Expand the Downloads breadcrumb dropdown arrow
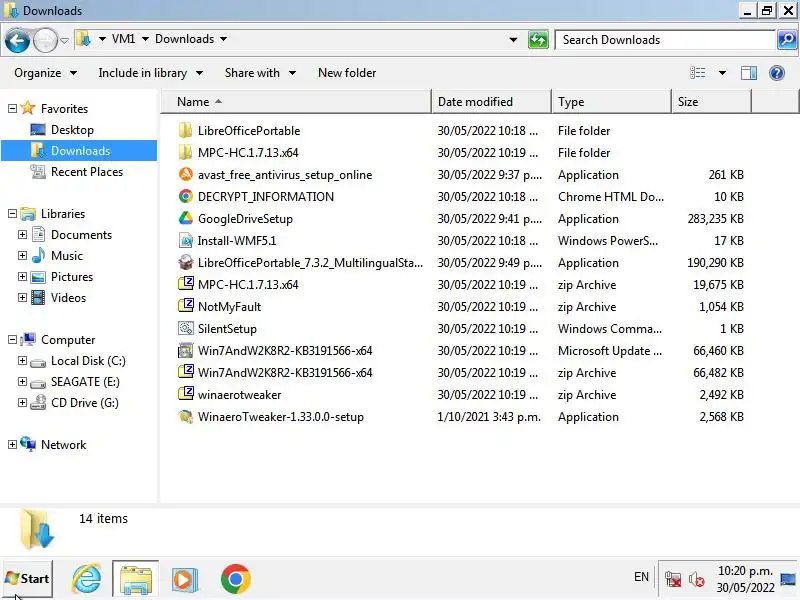 (223, 39)
